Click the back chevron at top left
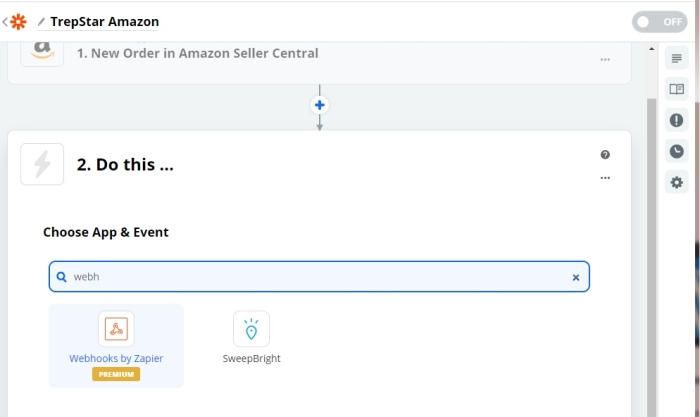 [x=5, y=21]
